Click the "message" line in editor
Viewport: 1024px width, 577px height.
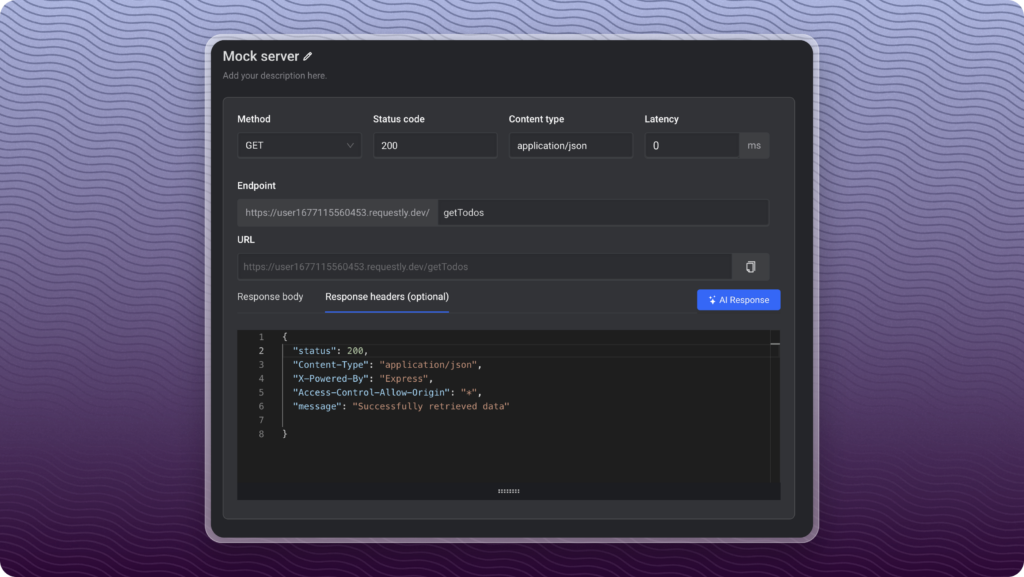(401, 407)
